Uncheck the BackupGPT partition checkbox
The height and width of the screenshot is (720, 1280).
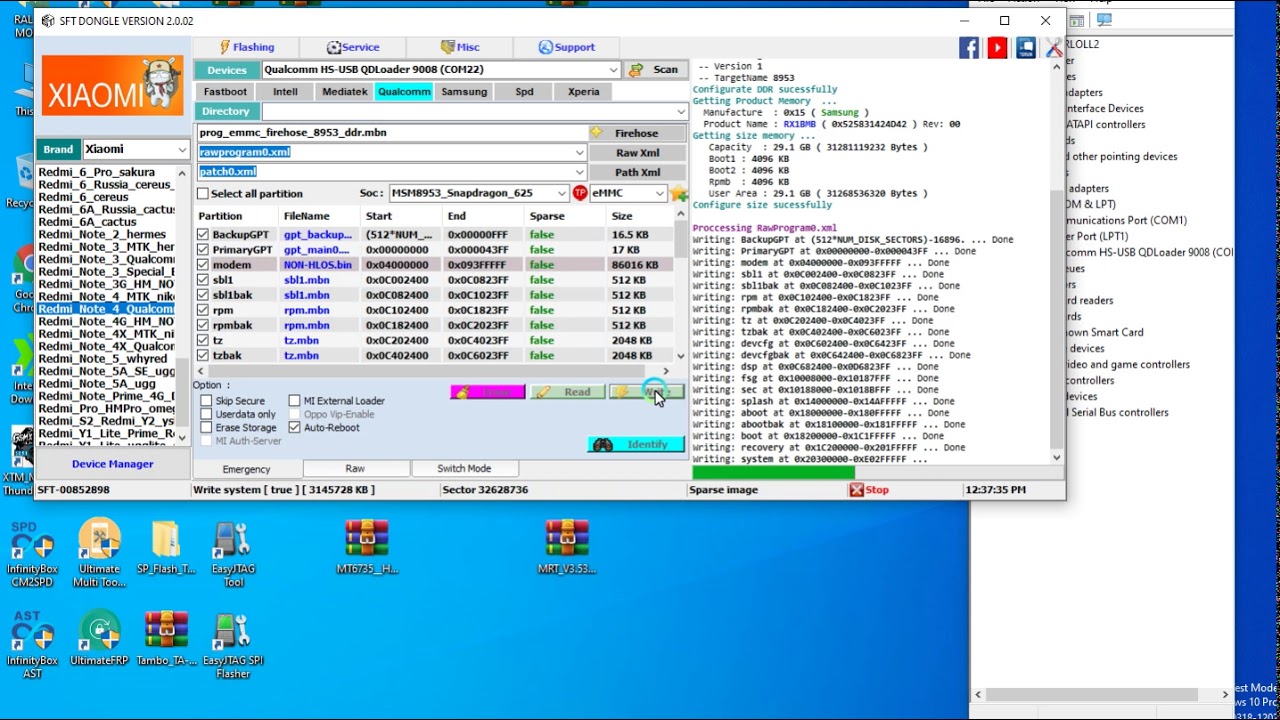click(204, 235)
